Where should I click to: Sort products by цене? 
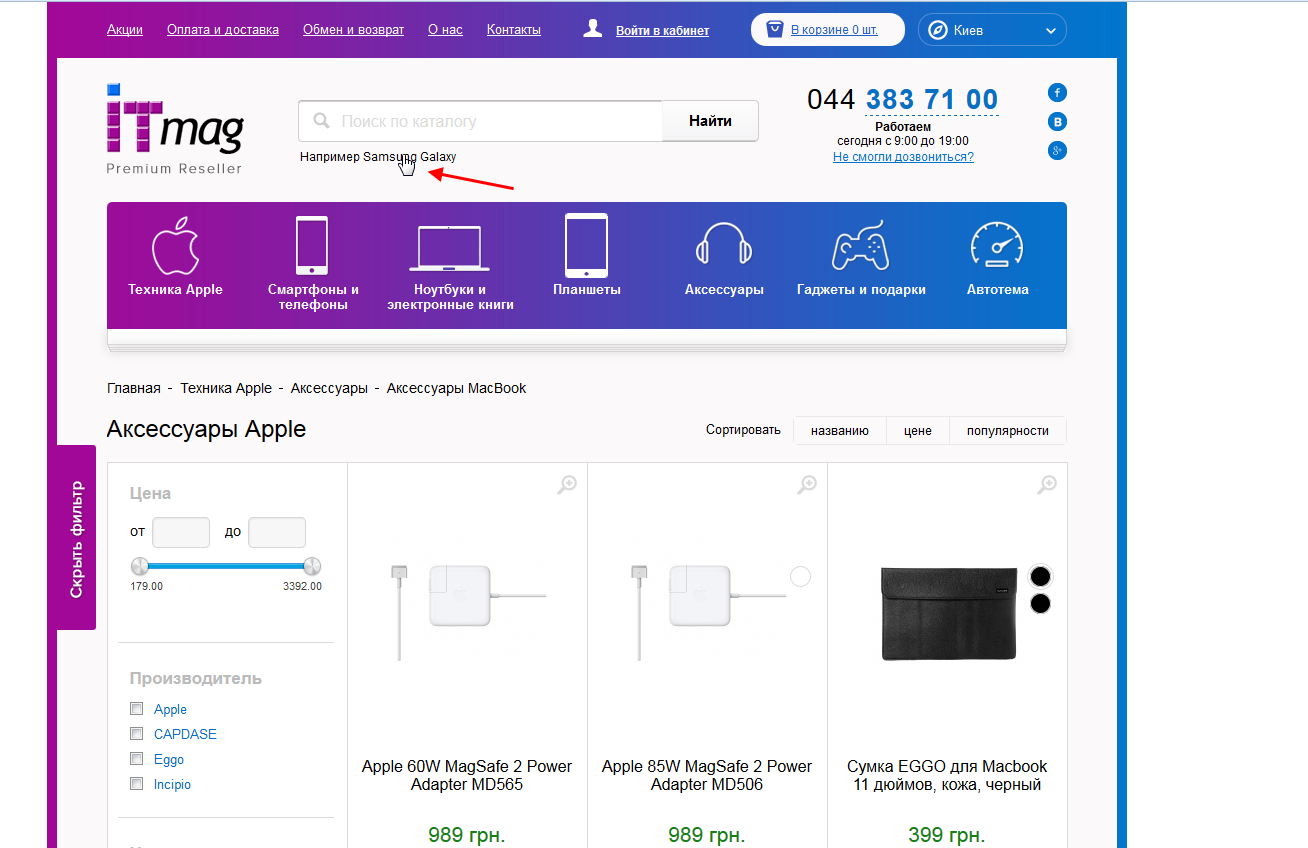pyautogui.click(x=917, y=431)
